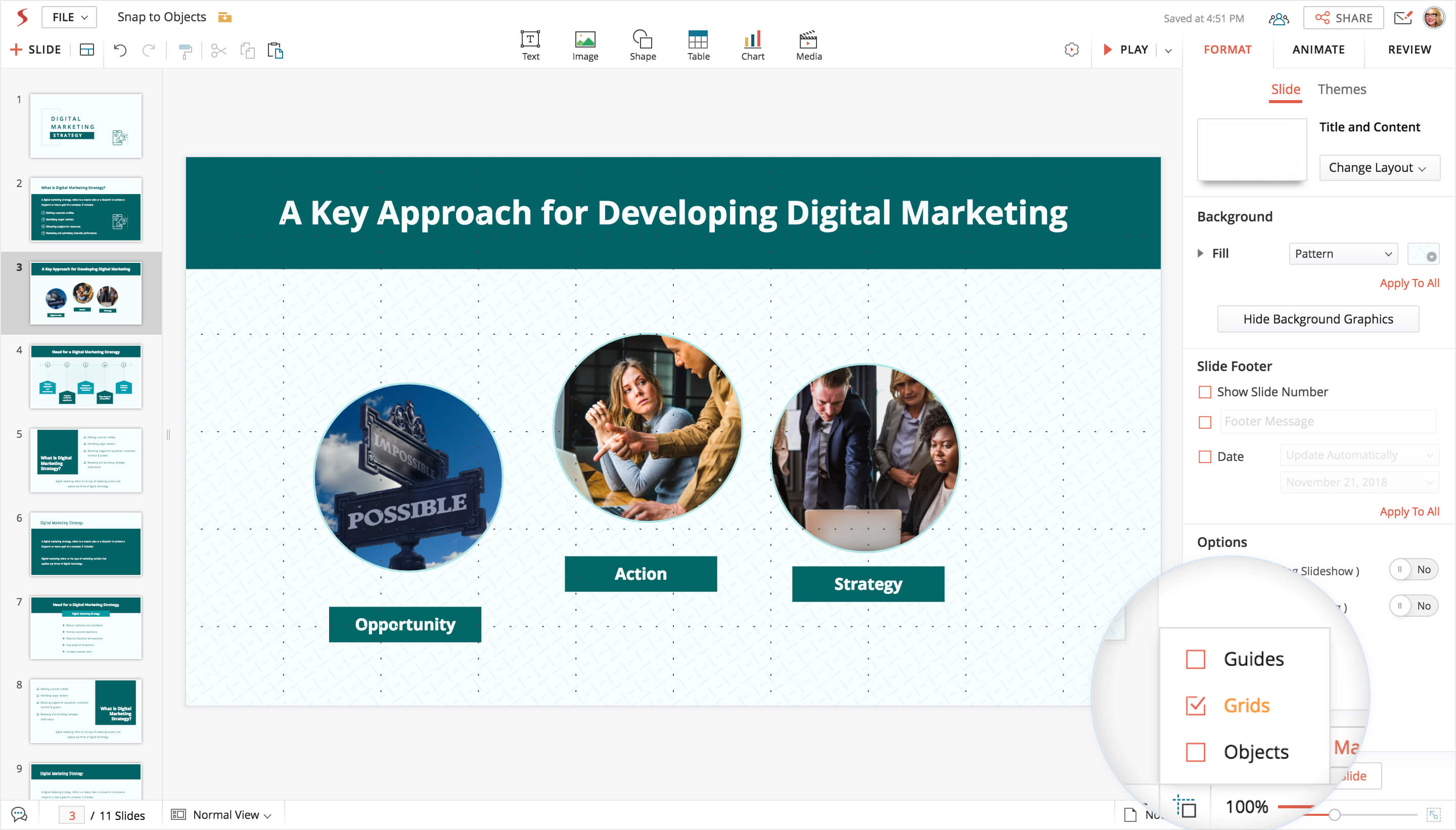Image resolution: width=1456 pixels, height=830 pixels.
Task: Enable the Guides checkbox
Action: pos(1195,660)
